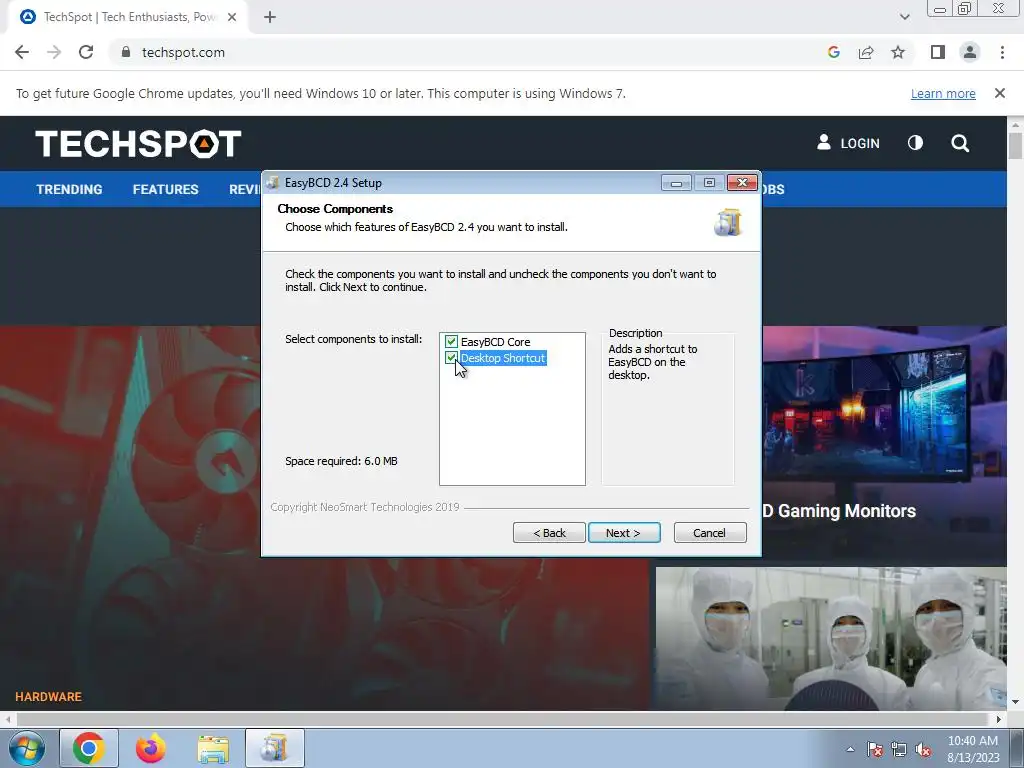1024x768 pixels.
Task: Open Chrome side panel
Action: [938, 52]
